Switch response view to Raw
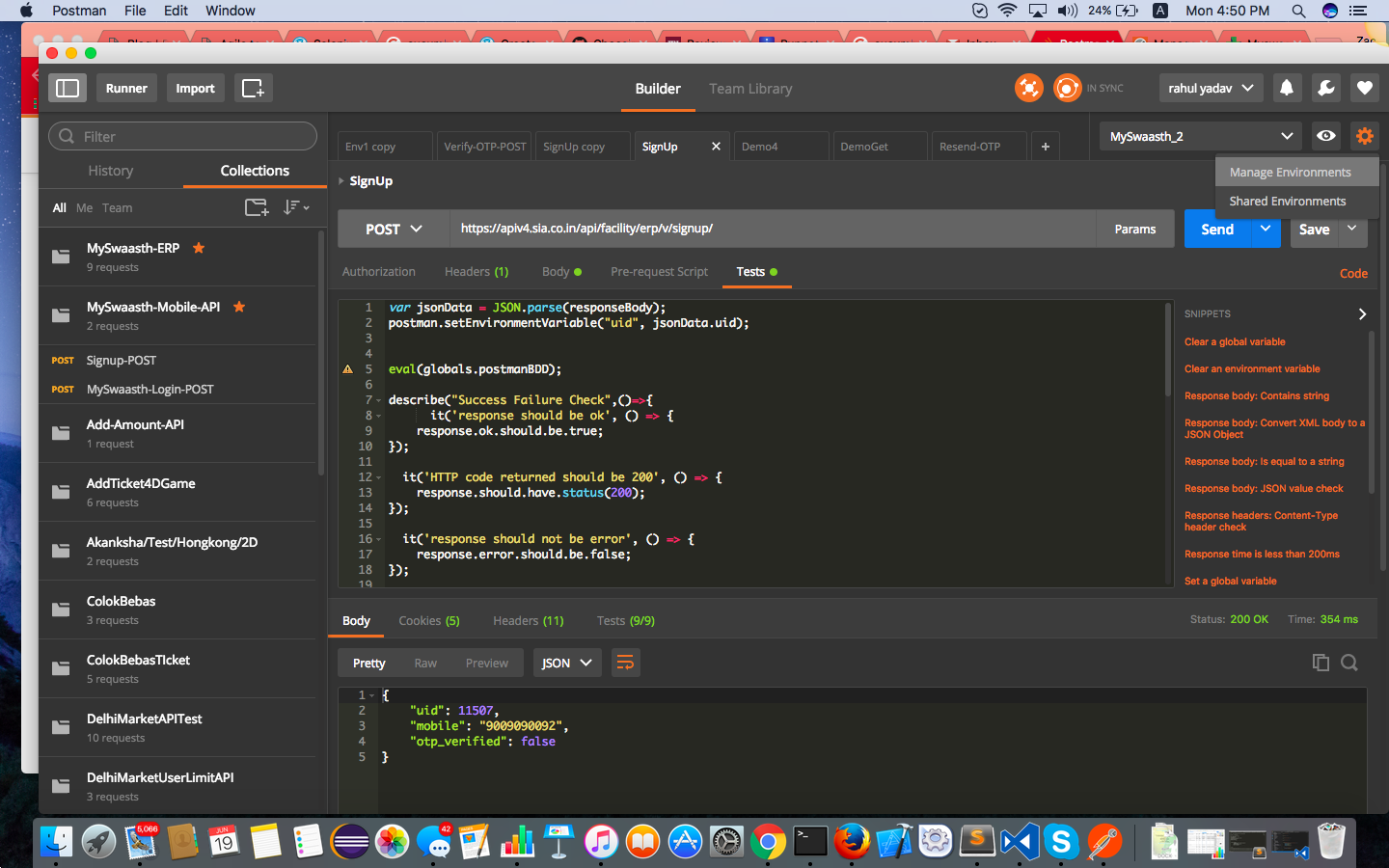 tap(425, 663)
